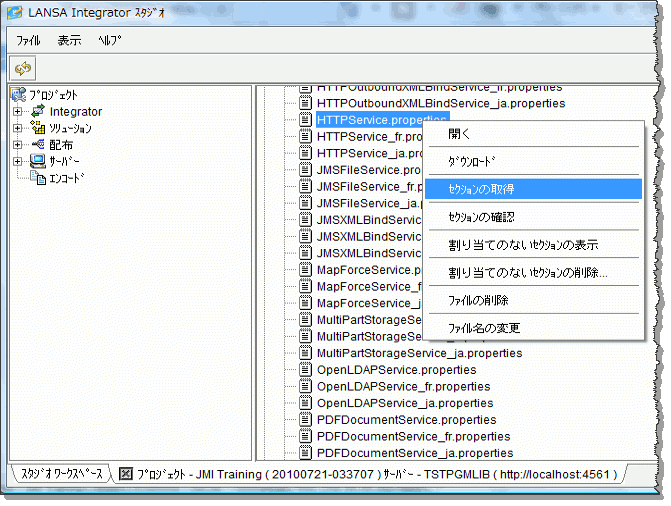Select the ソリューション tree label
Image resolution: width=671 pixels, height=506 pixels.
pos(70,128)
